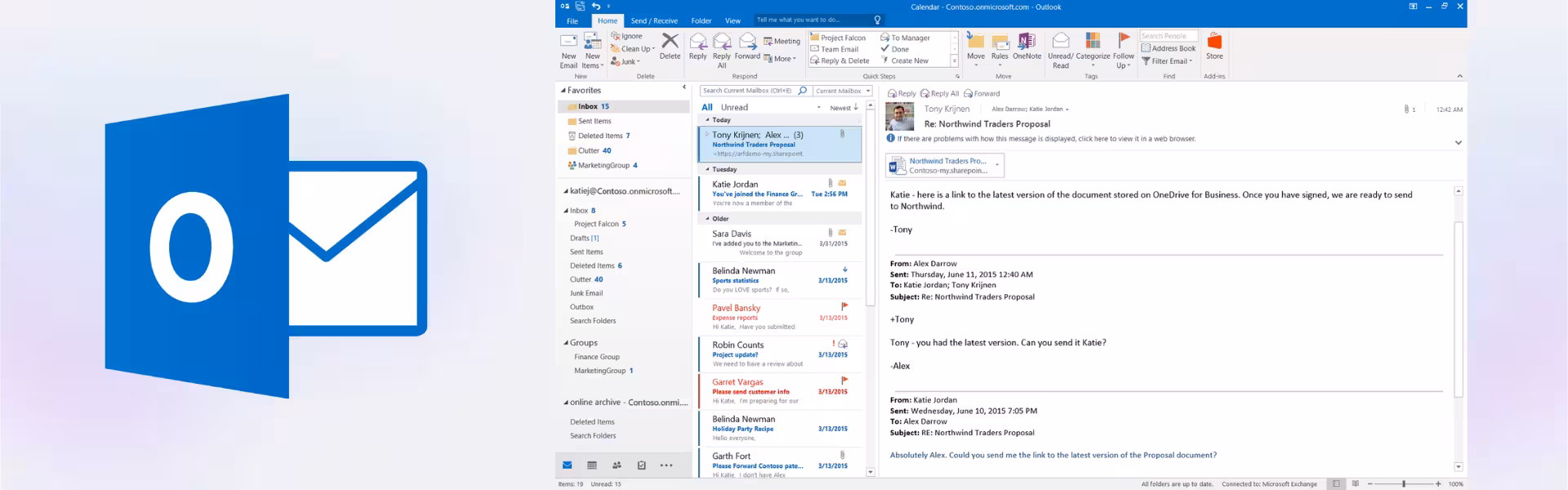The width and height of the screenshot is (1568, 490).
Task: Adjust the zoom slider handle
Action: 1404,484
